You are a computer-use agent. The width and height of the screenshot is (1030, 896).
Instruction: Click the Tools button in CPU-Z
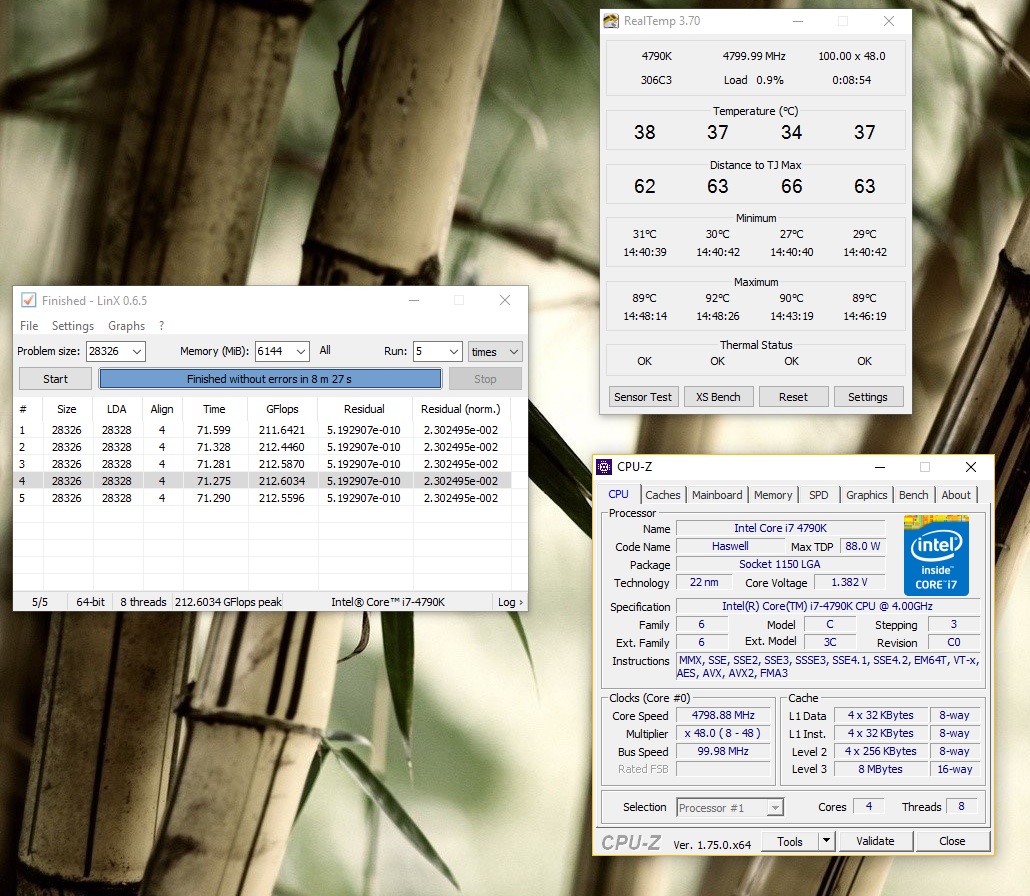790,841
